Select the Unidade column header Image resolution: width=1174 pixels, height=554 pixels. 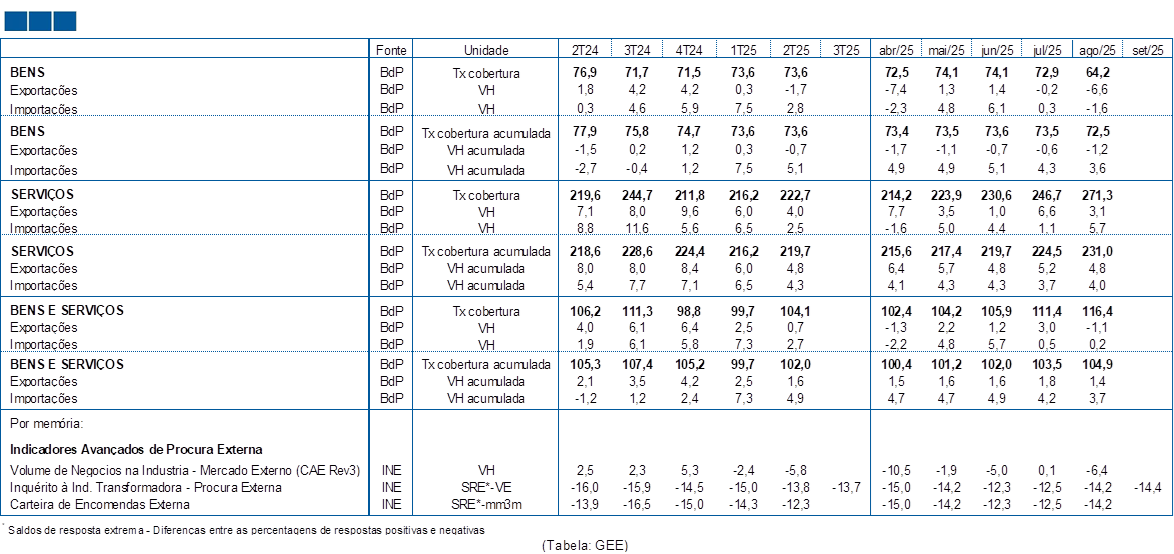pos(486,49)
